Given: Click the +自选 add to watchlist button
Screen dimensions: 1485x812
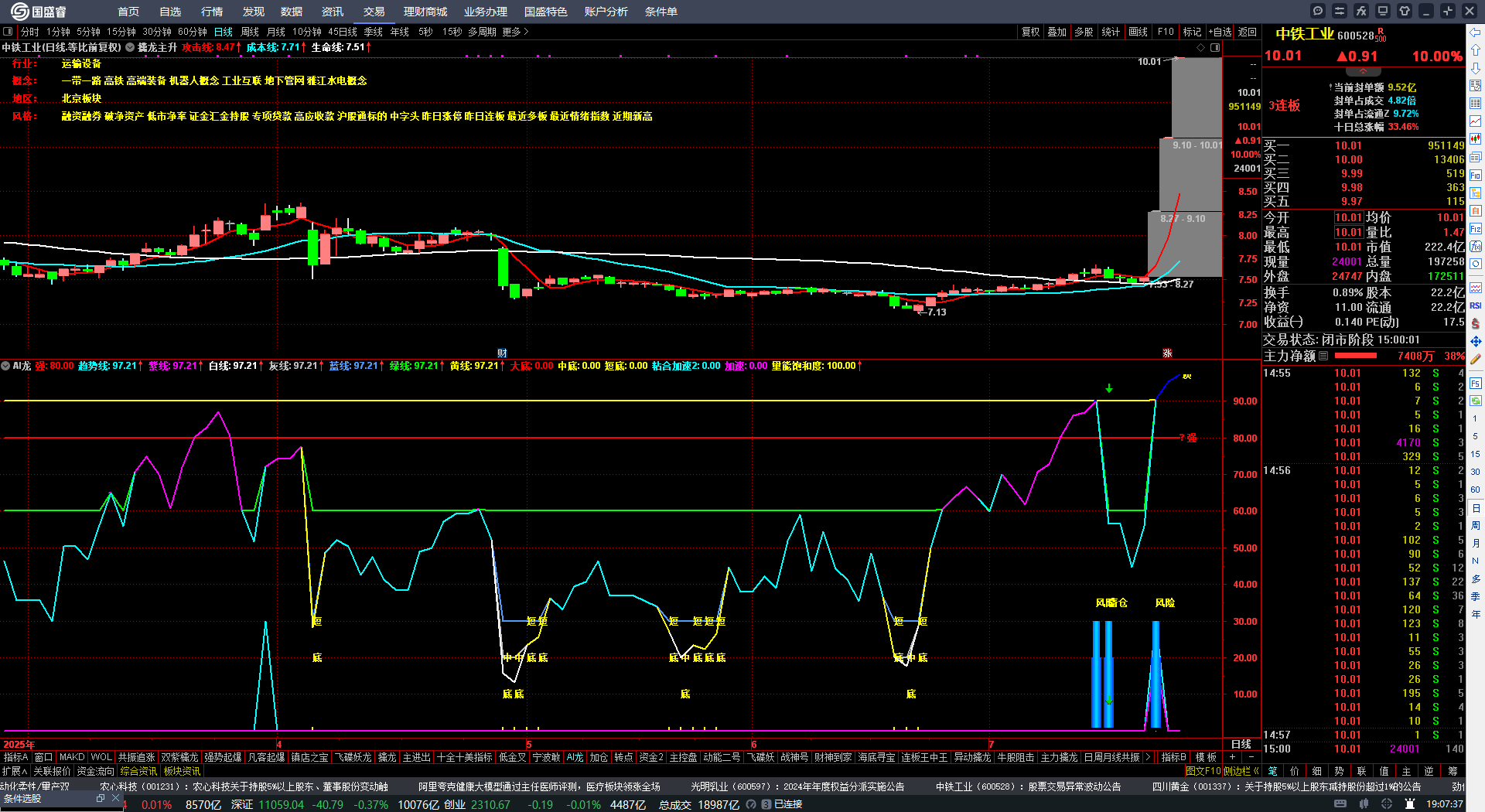Looking at the screenshot, I should [1220, 32].
